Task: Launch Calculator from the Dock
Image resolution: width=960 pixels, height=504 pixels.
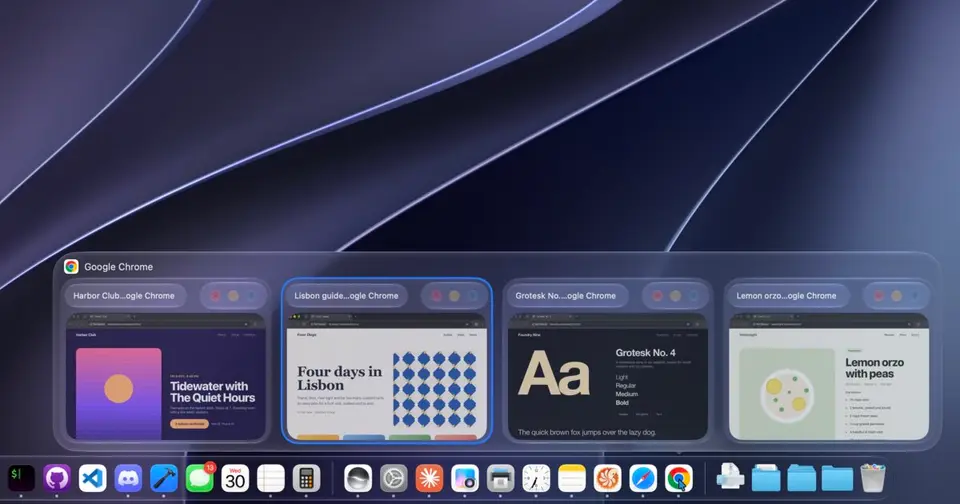Action: tap(306, 478)
